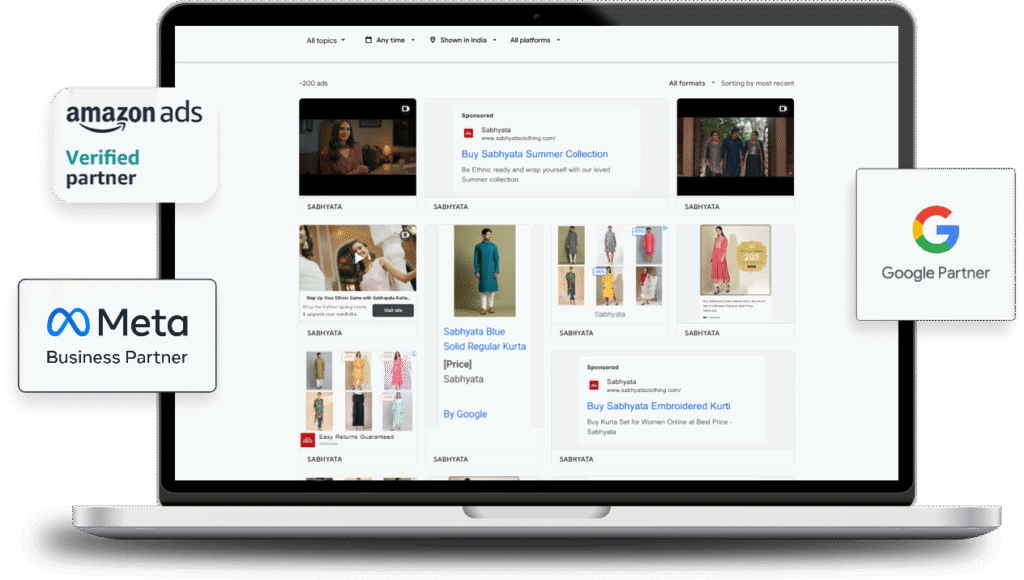Click the Sabhyata logo in Easy Returns ad
The width and height of the screenshot is (1024, 580).
pyautogui.click(x=308, y=439)
